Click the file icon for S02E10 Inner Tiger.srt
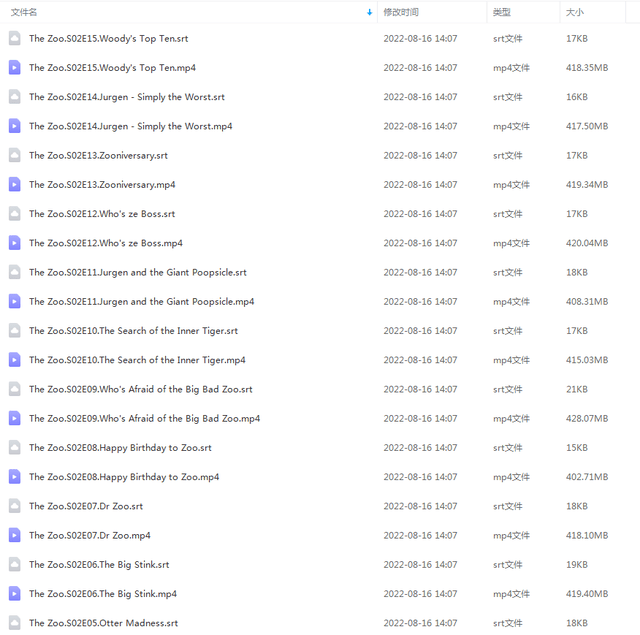640x635 pixels. (15, 331)
